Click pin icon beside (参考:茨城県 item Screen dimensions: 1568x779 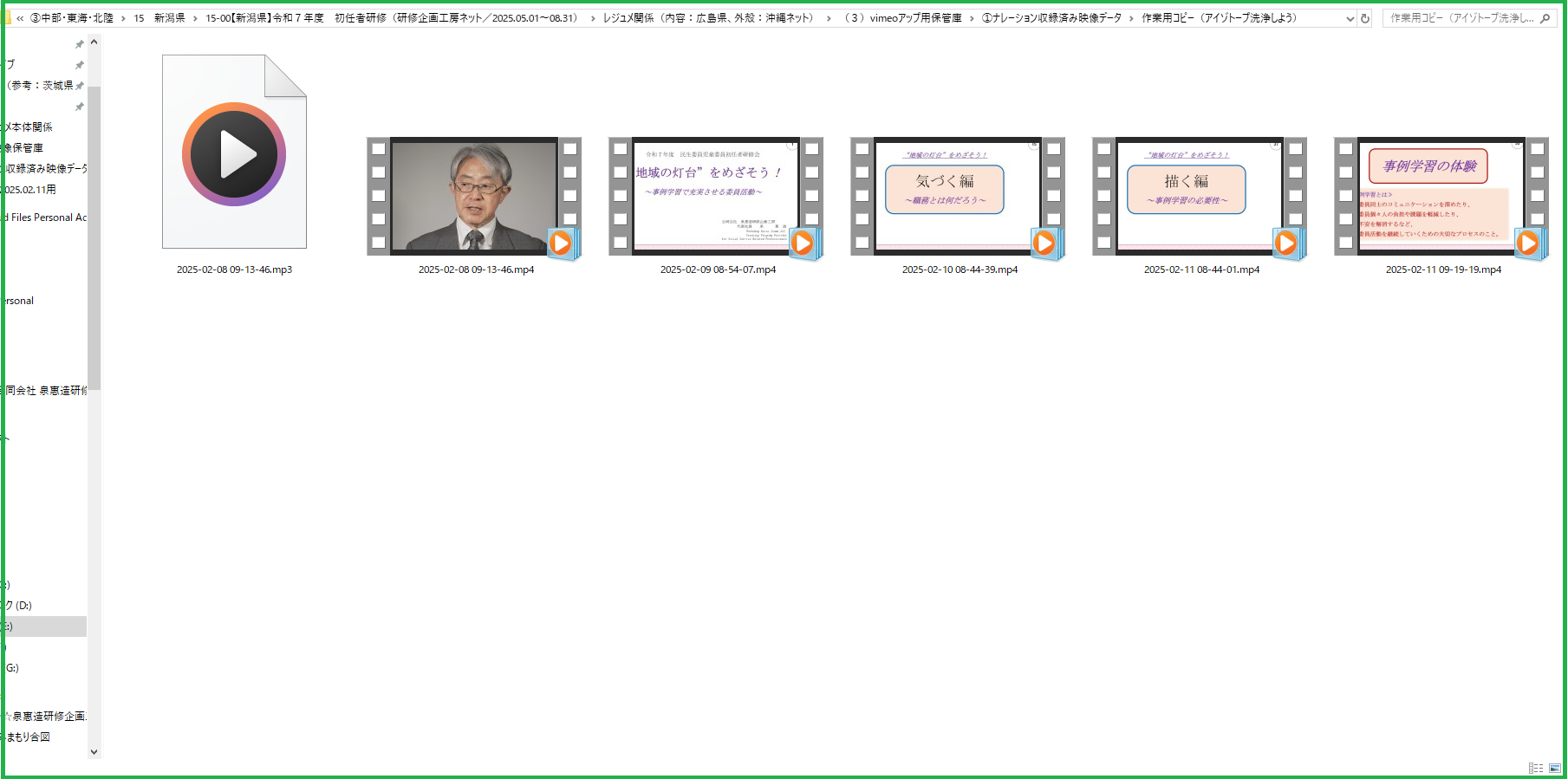[x=80, y=86]
